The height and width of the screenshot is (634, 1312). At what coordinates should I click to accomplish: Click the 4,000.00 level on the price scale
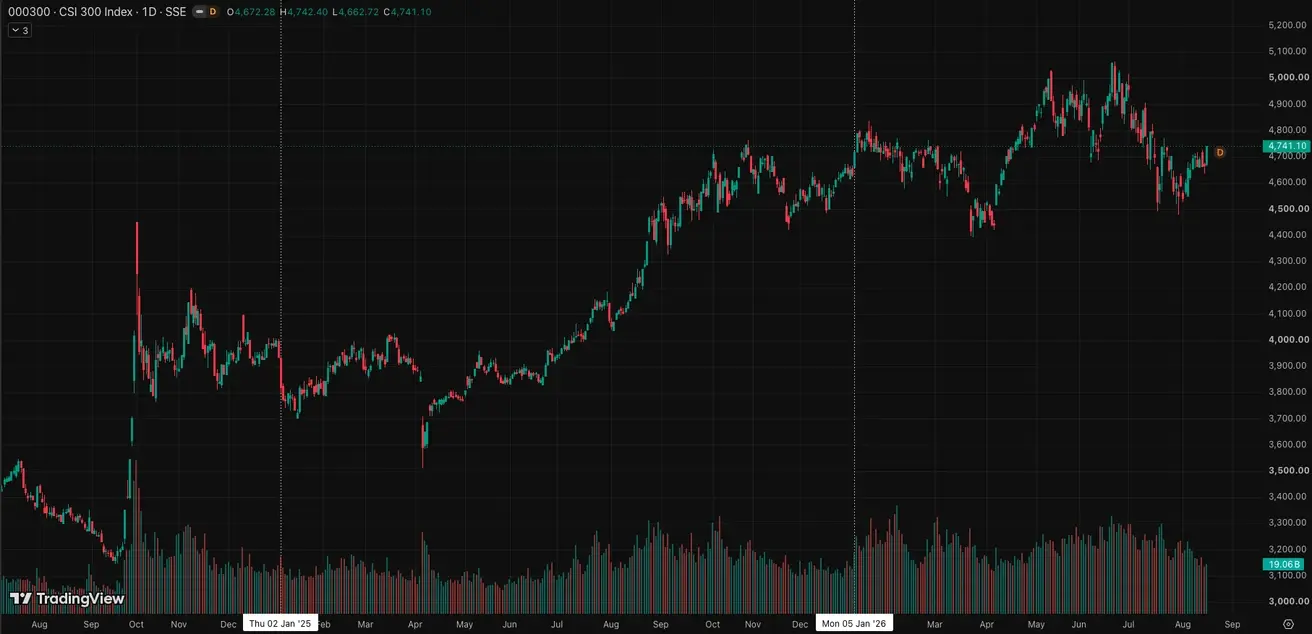pyautogui.click(x=1285, y=340)
